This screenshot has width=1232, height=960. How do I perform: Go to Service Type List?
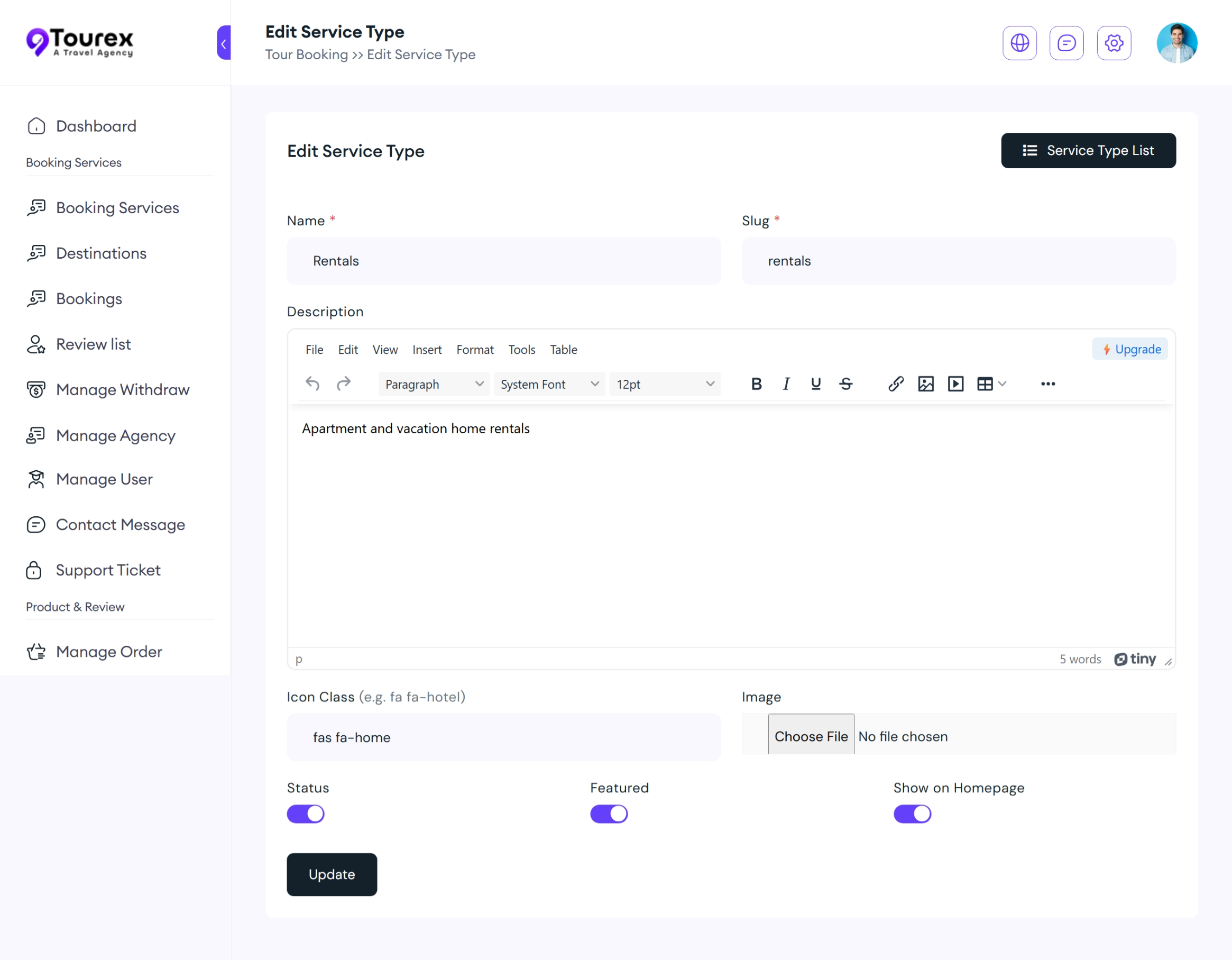1088,151
